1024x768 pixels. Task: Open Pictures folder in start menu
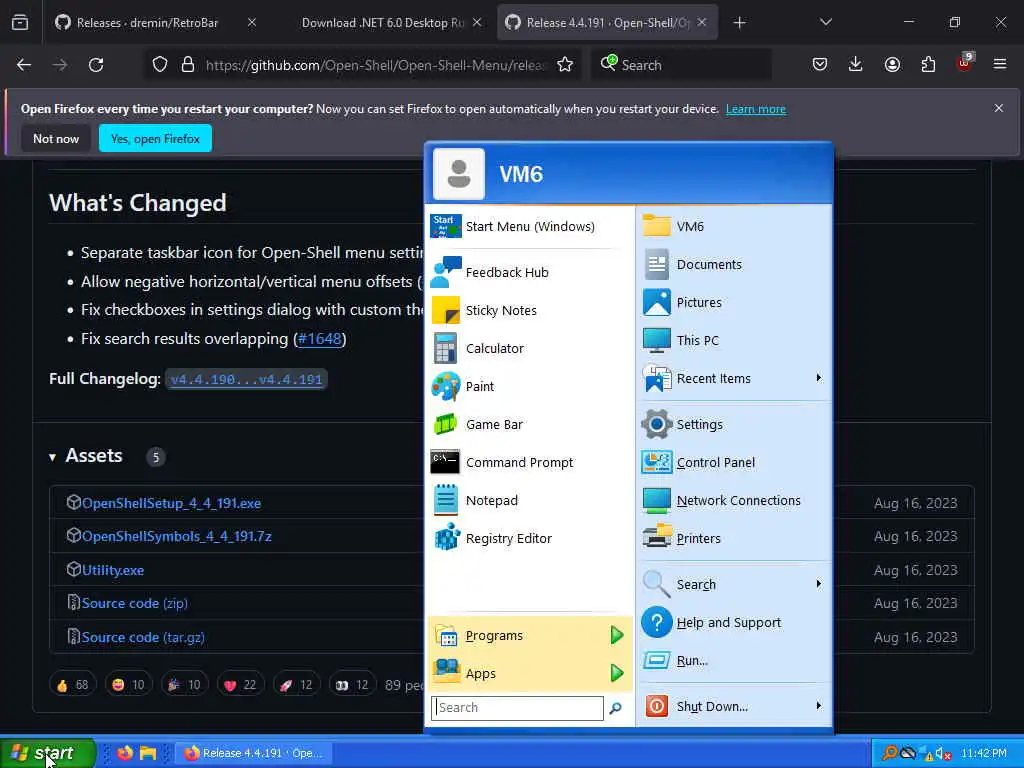[735, 302]
